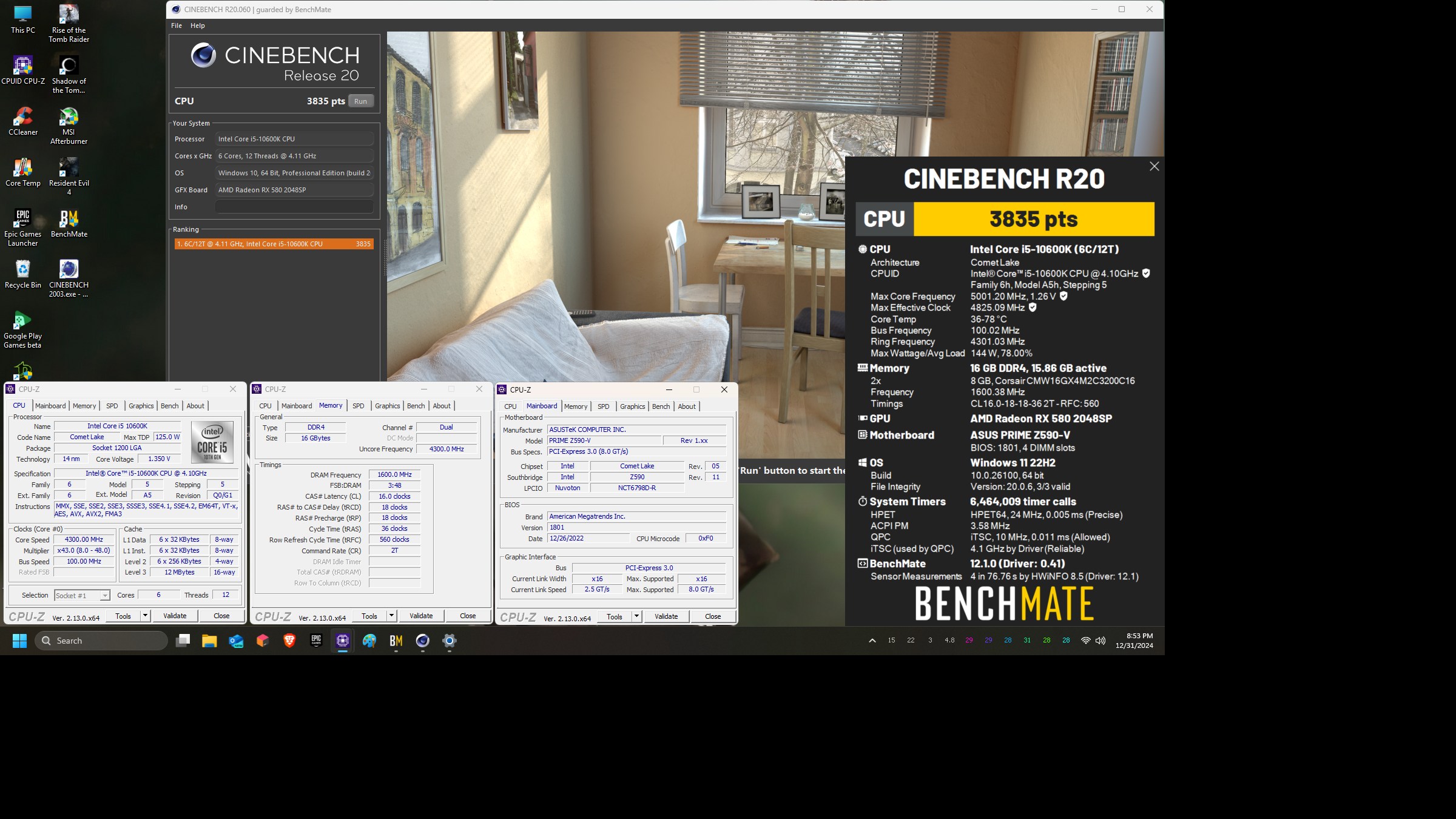Click the 3835 pts score in BenchMate
Image resolution: width=1456 pixels, height=819 pixels.
tap(1033, 219)
